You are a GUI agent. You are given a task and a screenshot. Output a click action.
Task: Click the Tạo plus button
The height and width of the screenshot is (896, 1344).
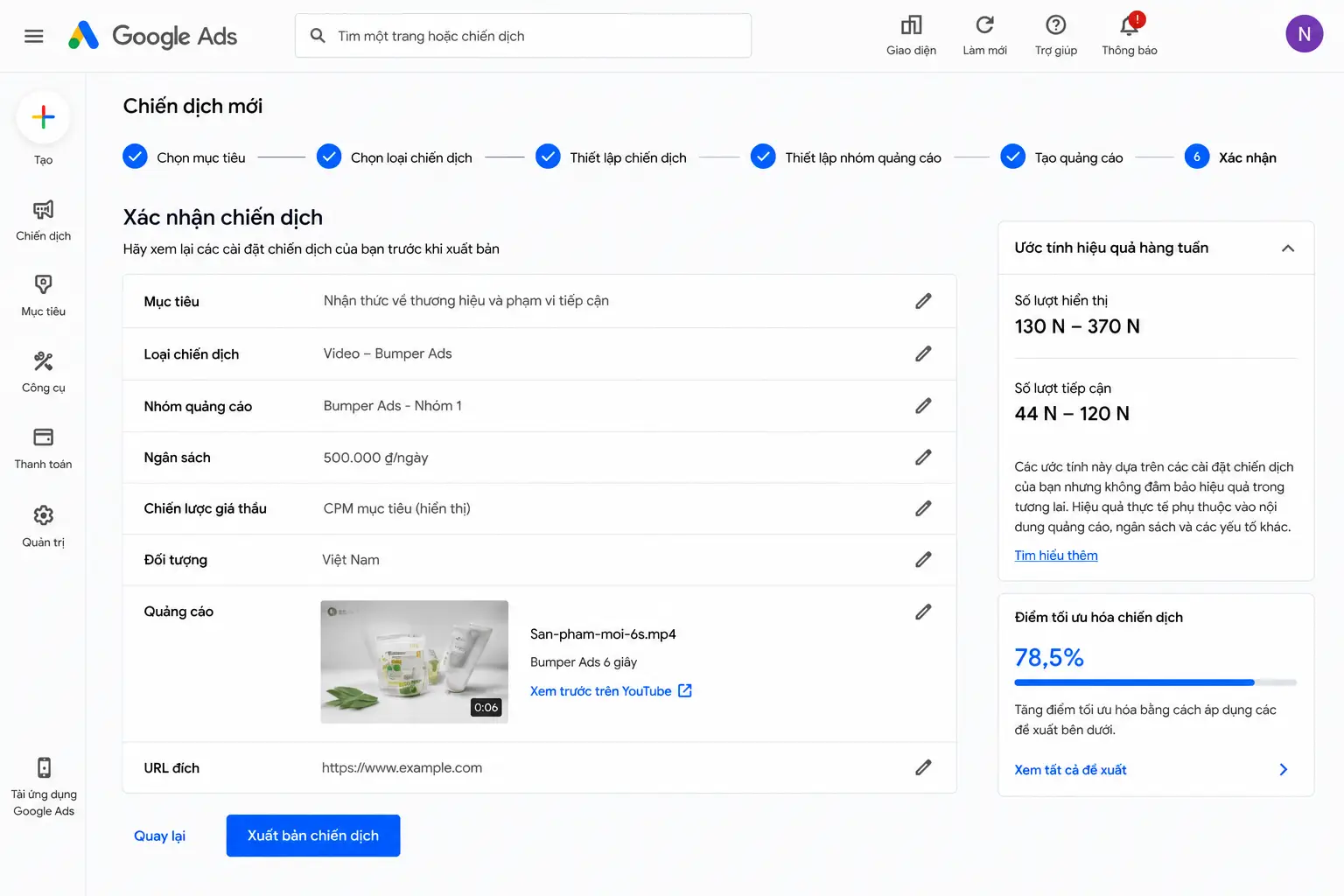pyautogui.click(x=43, y=117)
